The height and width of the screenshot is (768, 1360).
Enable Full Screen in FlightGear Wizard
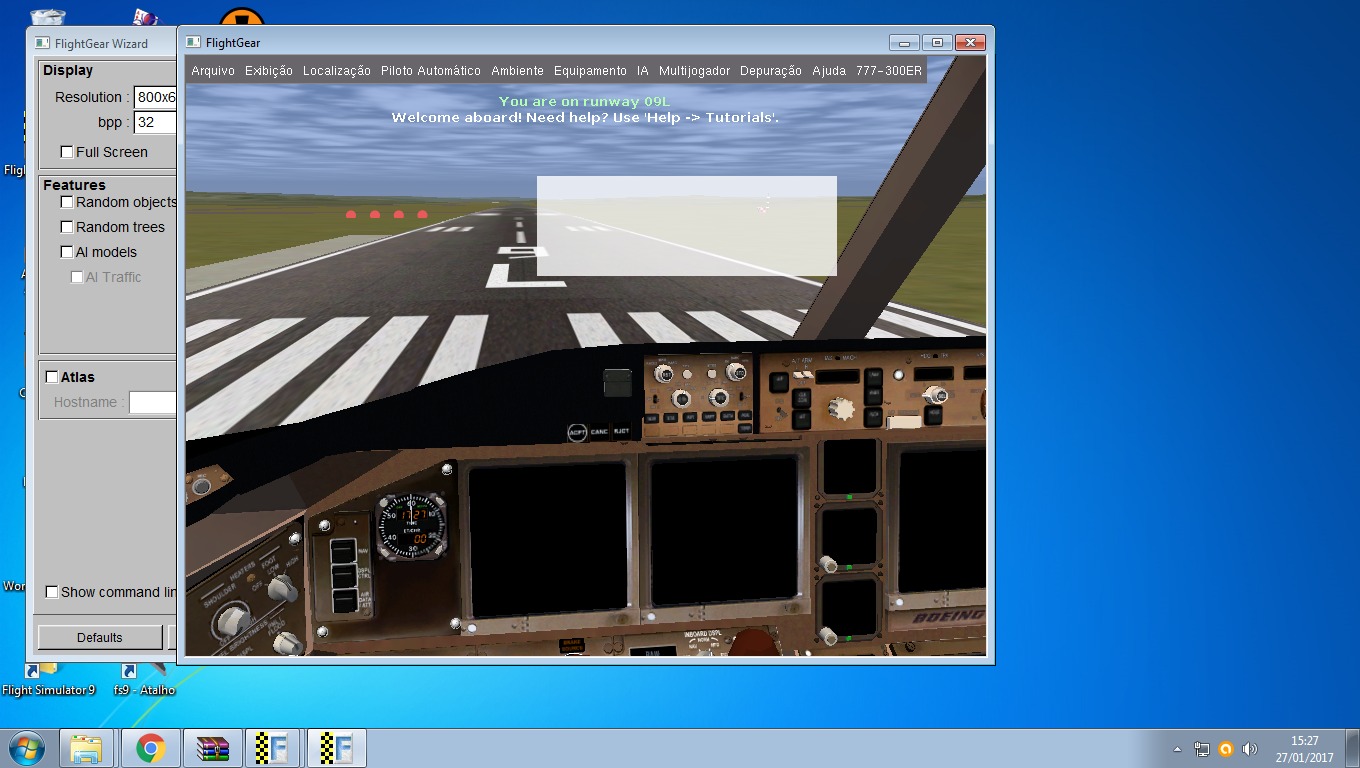[67, 152]
